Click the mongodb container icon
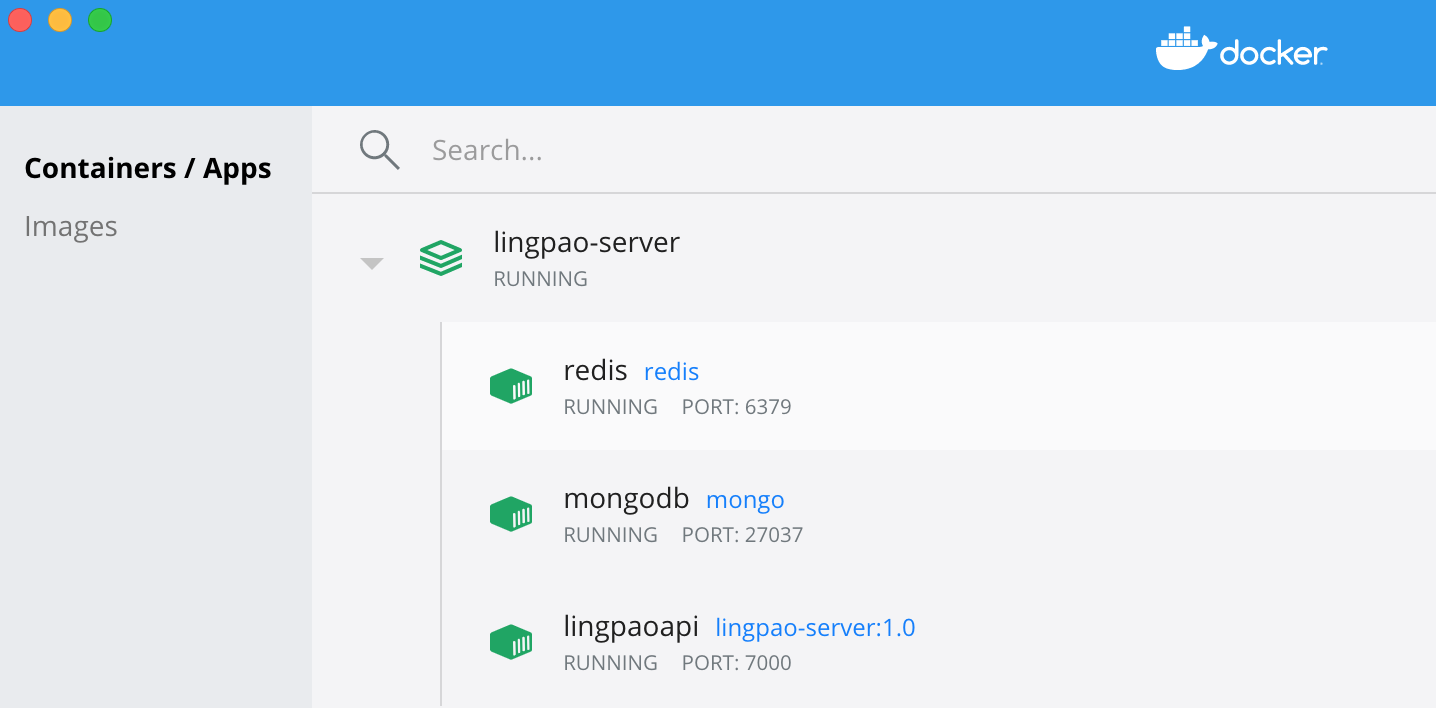1436x708 pixels. pos(511,514)
